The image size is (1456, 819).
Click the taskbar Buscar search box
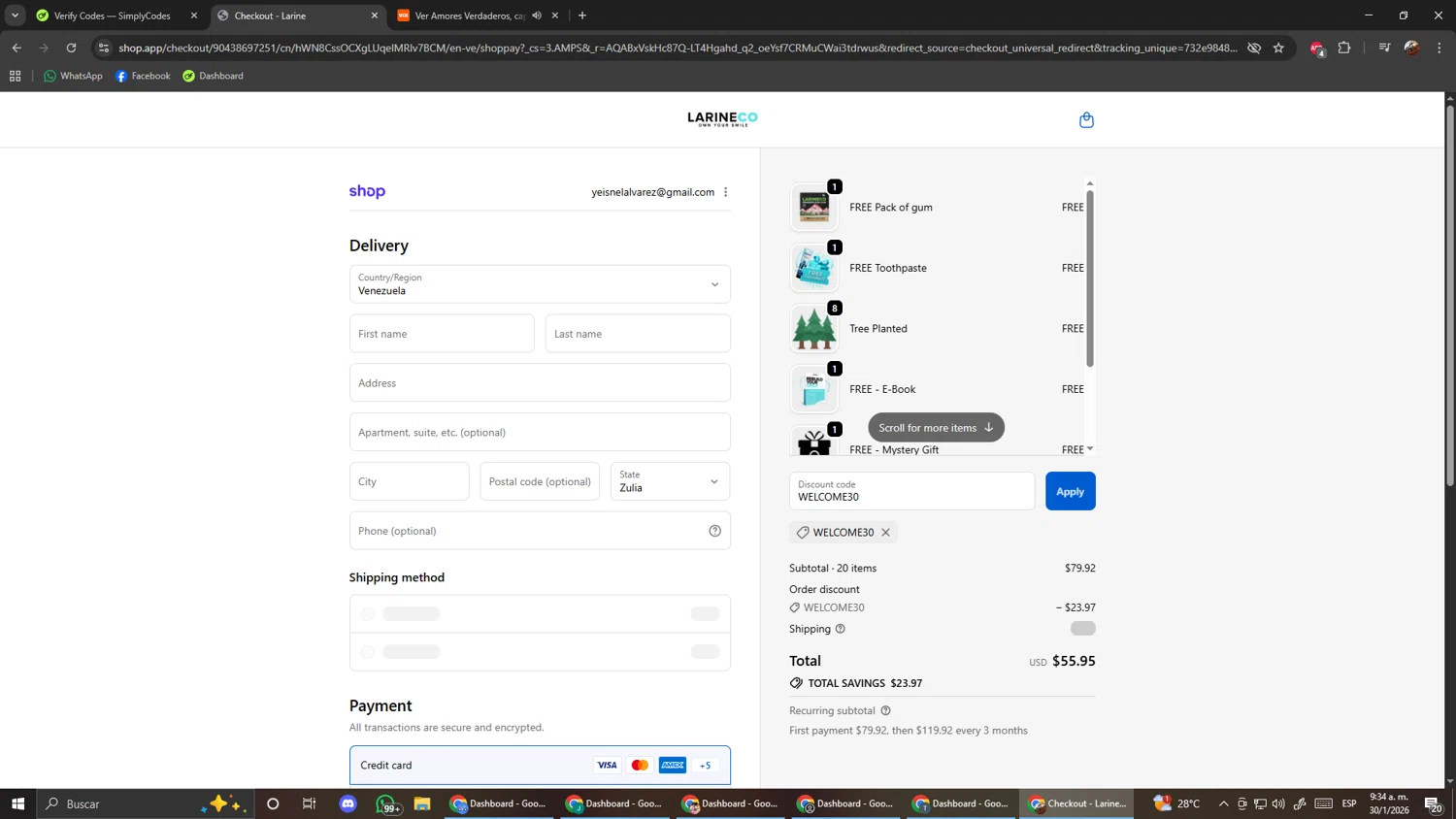(146, 803)
